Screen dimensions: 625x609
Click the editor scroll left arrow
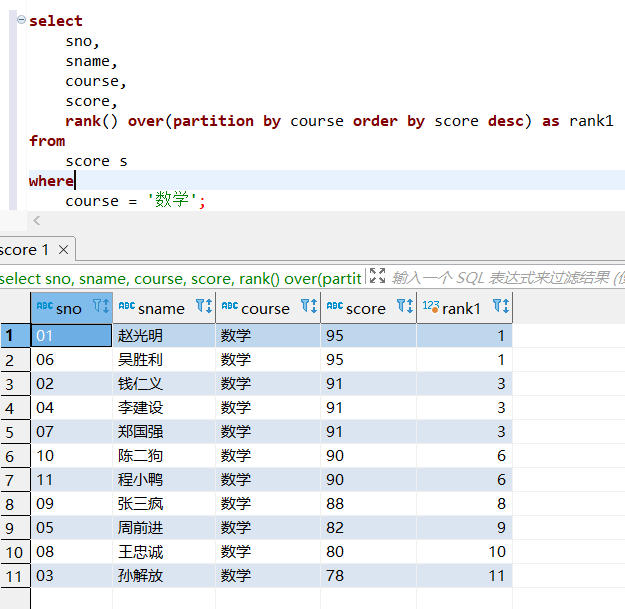point(37,220)
